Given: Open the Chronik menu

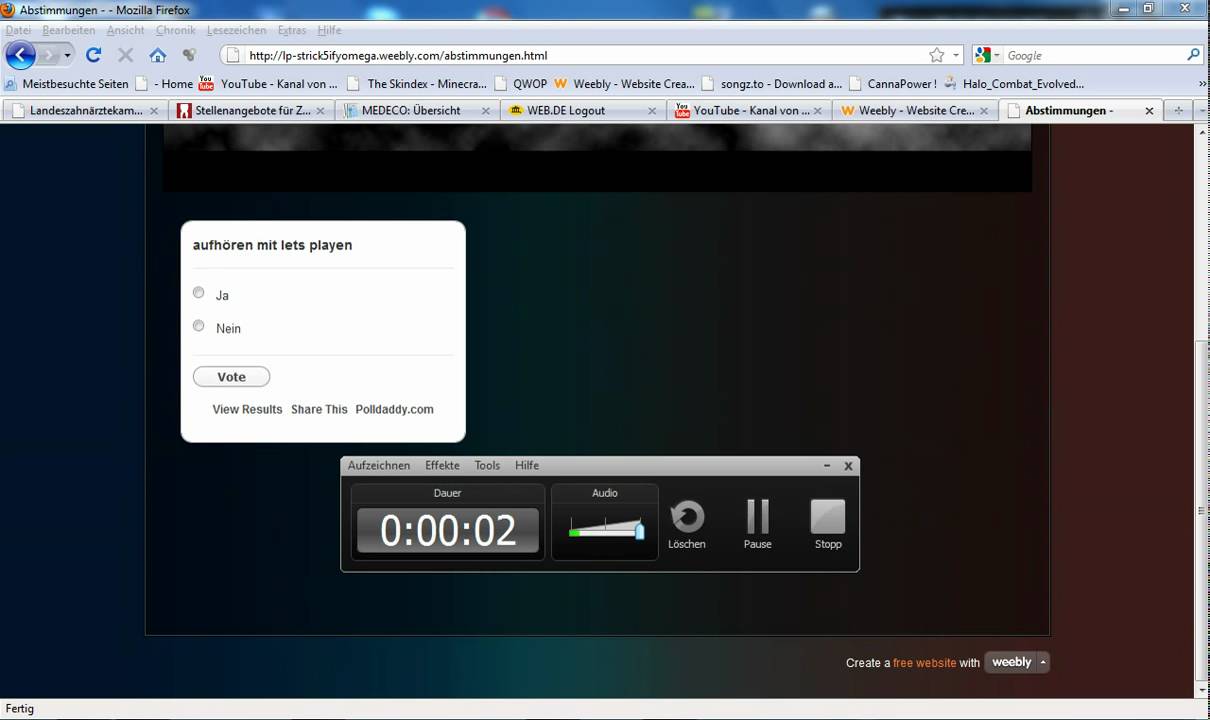Looking at the screenshot, I should [176, 31].
